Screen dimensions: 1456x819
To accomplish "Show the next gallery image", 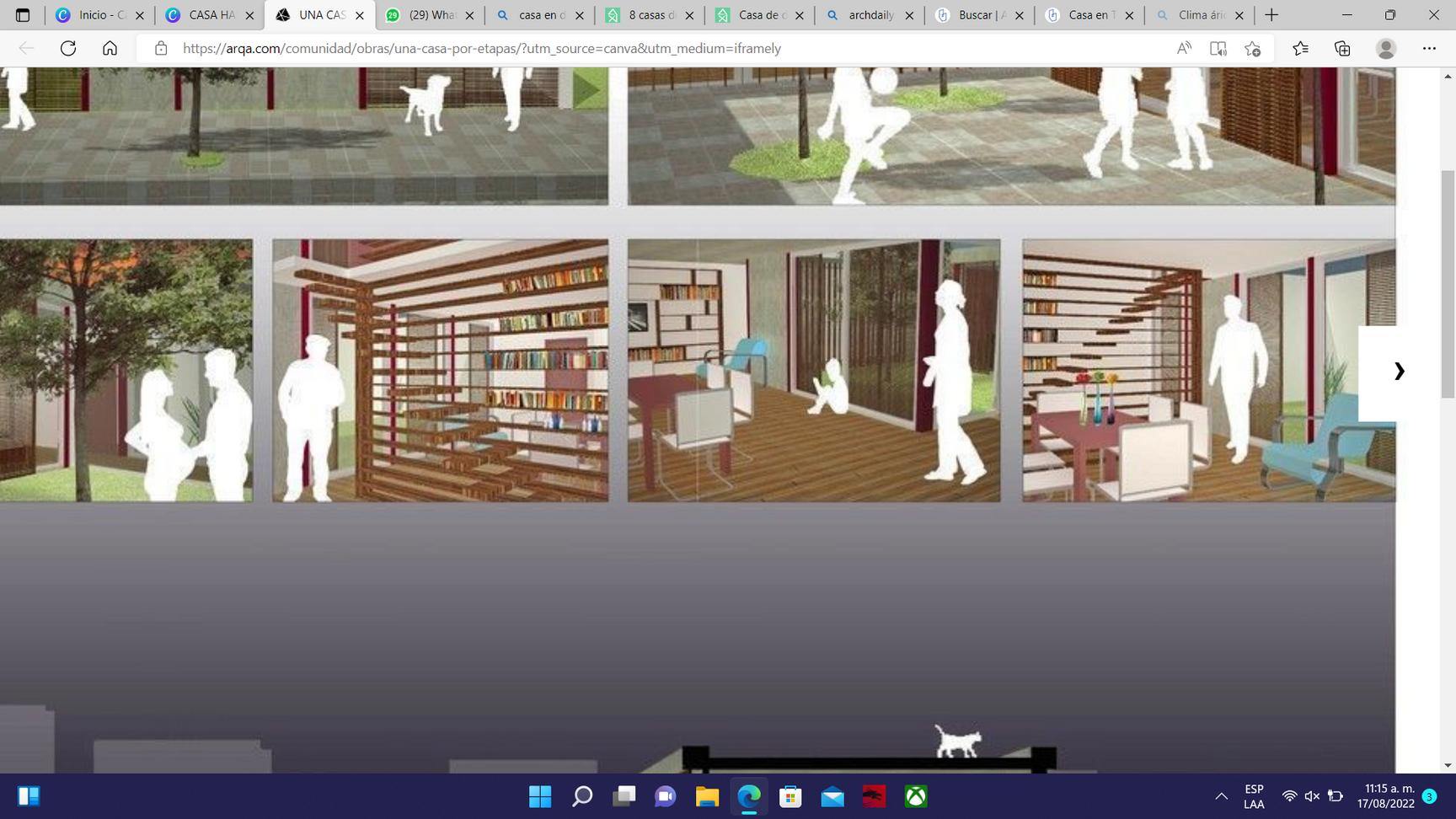I will (1399, 372).
